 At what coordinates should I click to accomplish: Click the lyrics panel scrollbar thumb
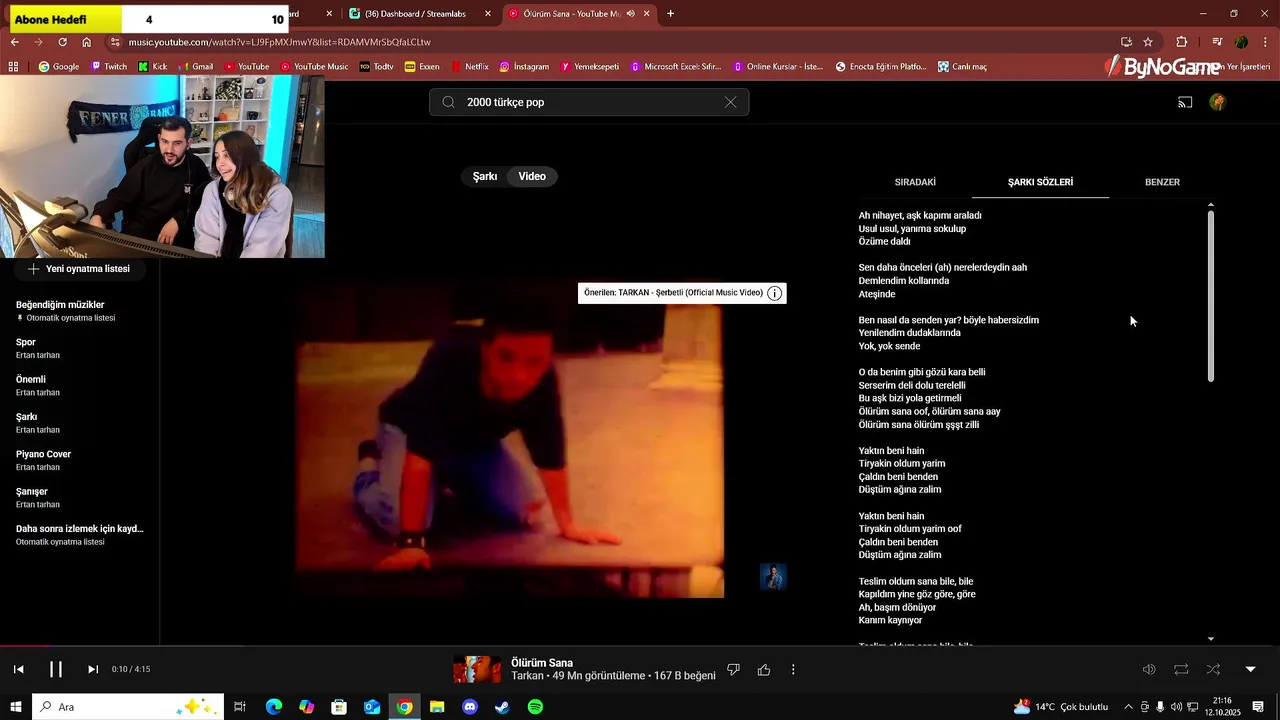click(1211, 296)
